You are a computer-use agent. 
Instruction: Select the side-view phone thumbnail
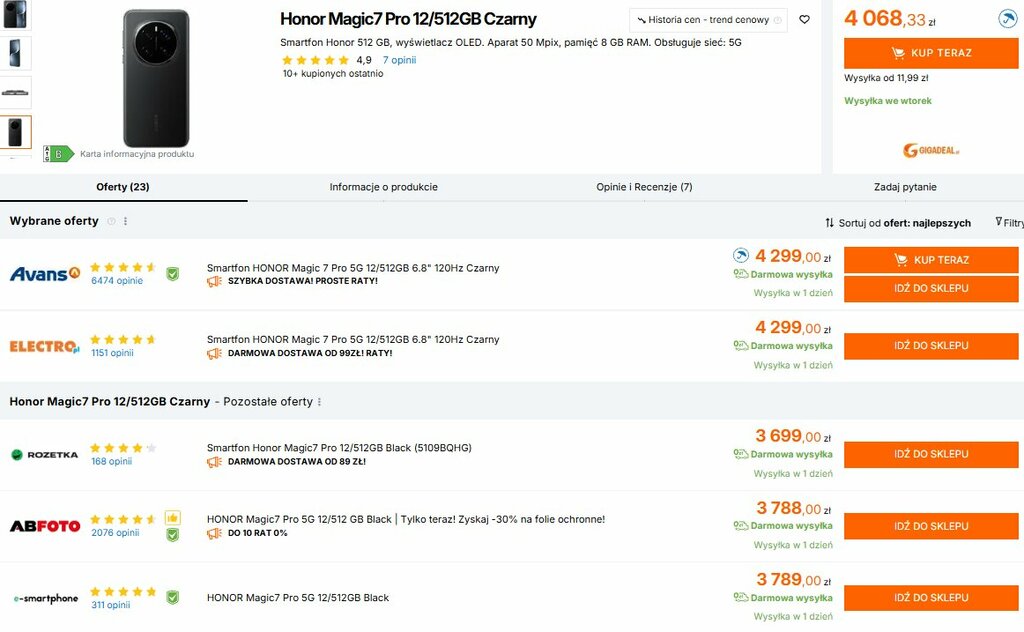tap(16, 92)
